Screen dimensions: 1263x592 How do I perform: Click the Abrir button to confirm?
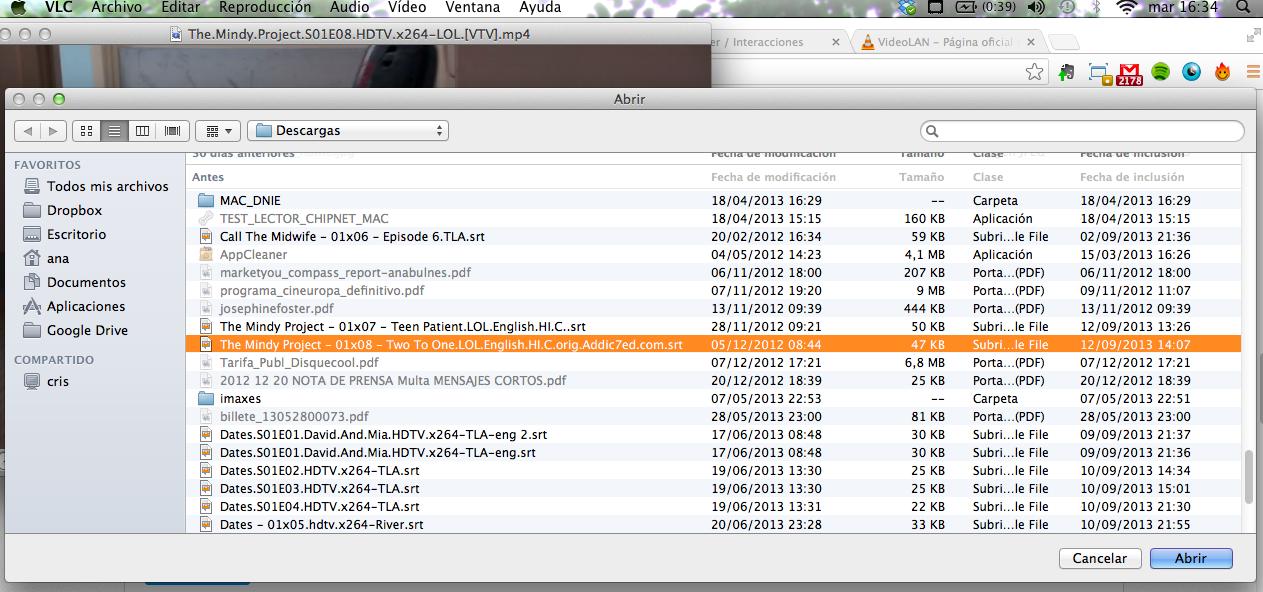click(1190, 558)
